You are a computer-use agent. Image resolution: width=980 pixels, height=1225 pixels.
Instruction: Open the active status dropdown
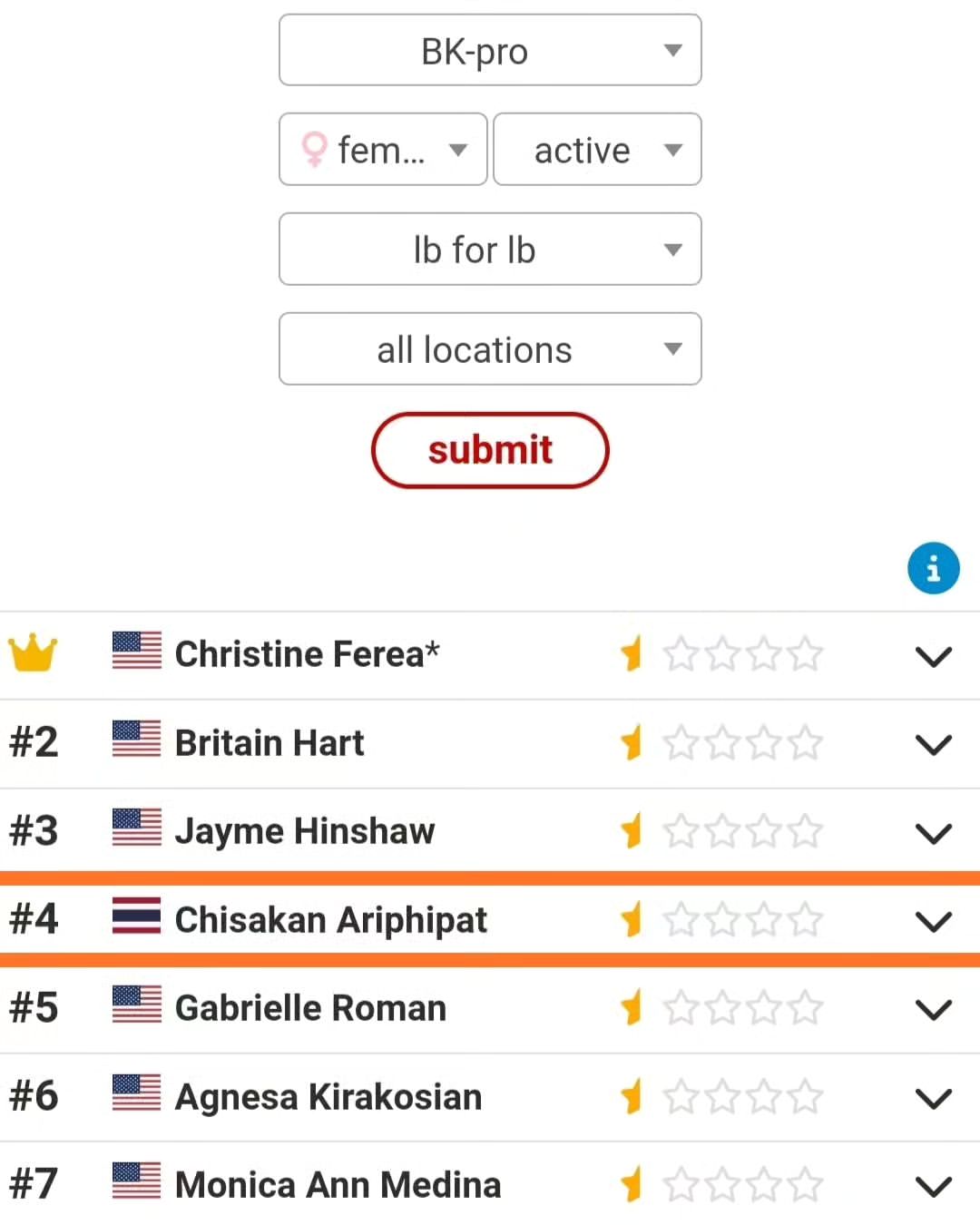[x=597, y=150]
